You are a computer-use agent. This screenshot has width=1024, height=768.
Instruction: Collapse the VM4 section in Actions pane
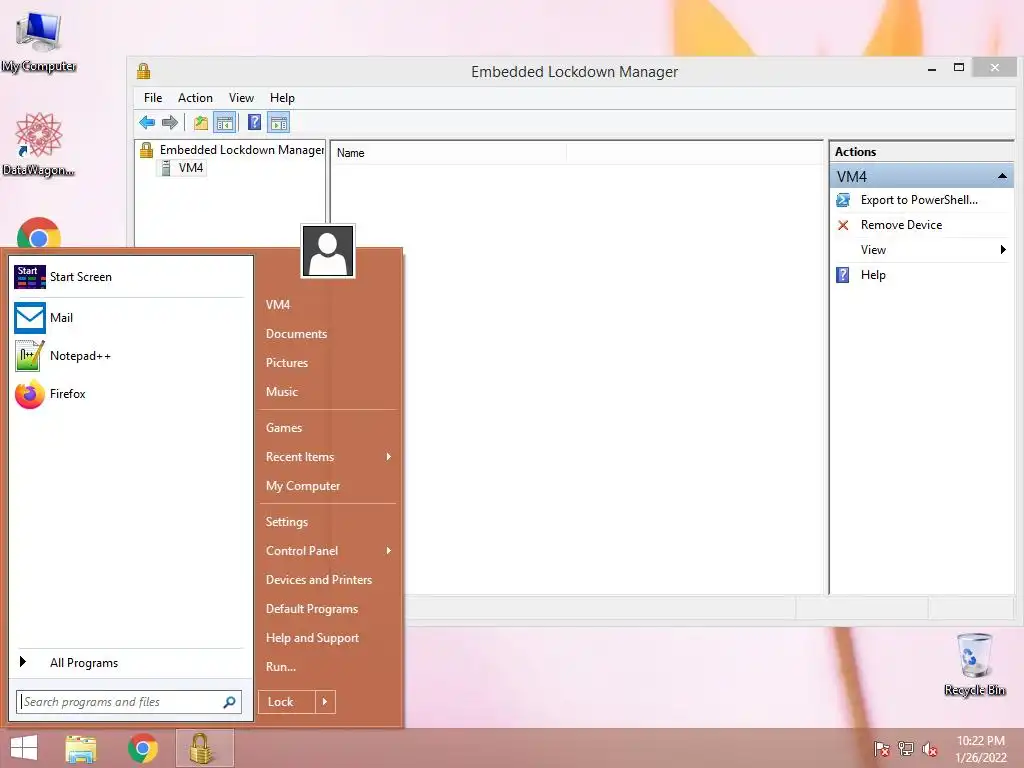point(1002,176)
